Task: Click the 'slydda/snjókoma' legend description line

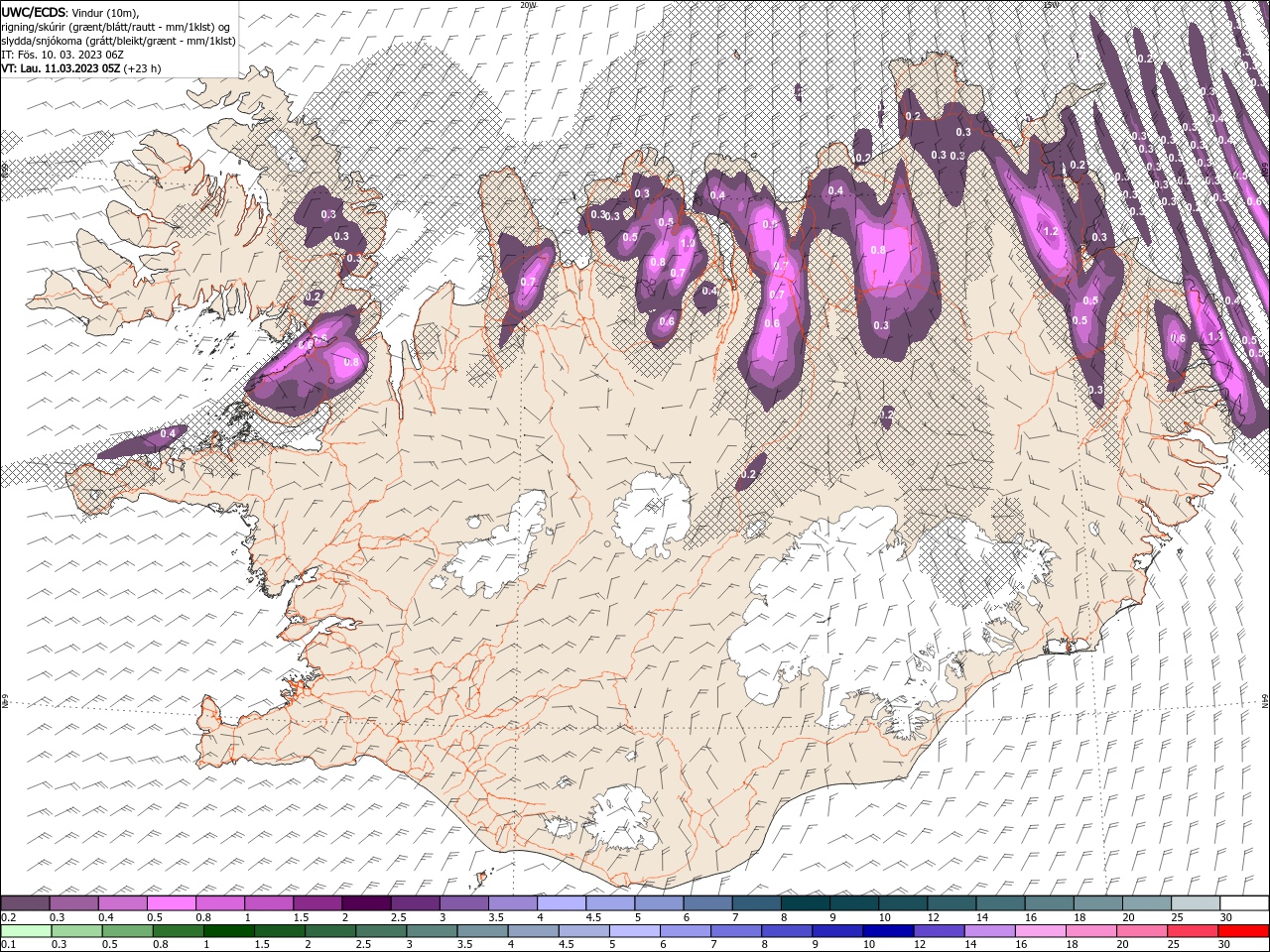Action: (x=118, y=41)
